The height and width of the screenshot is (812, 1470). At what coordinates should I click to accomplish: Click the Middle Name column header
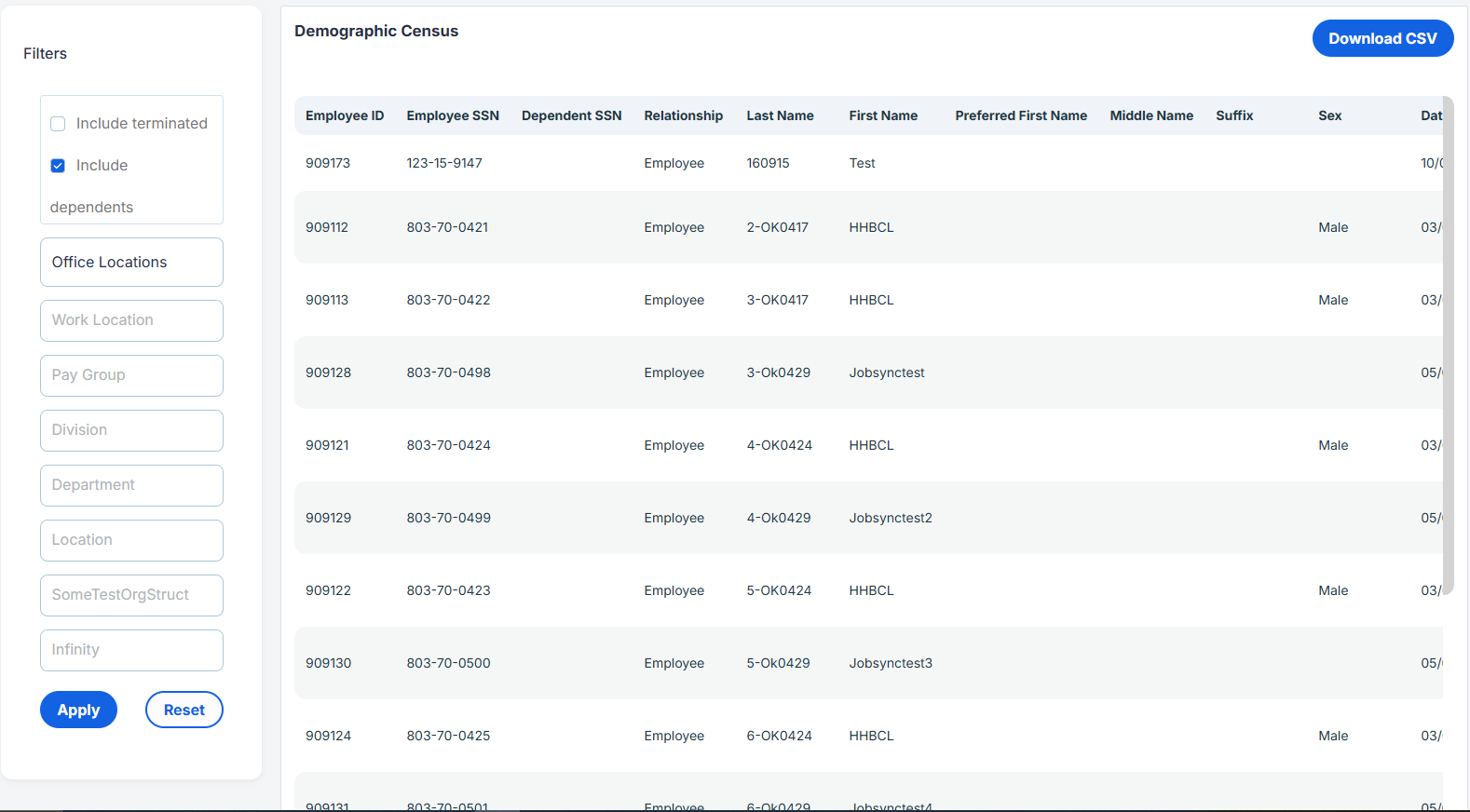1151,115
